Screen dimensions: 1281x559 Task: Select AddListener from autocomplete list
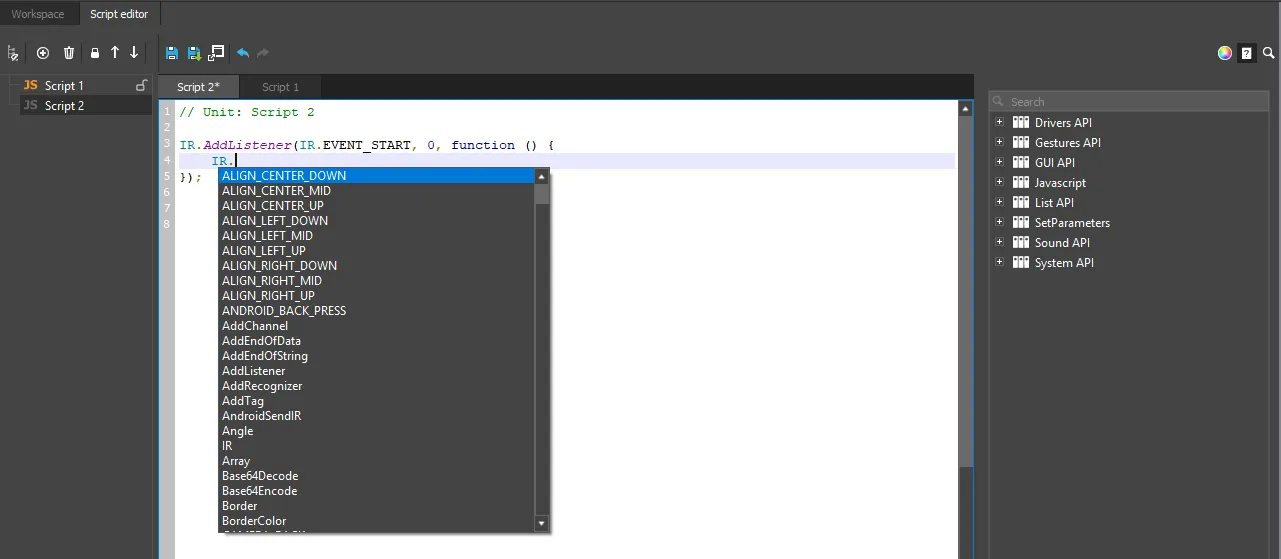(253, 371)
